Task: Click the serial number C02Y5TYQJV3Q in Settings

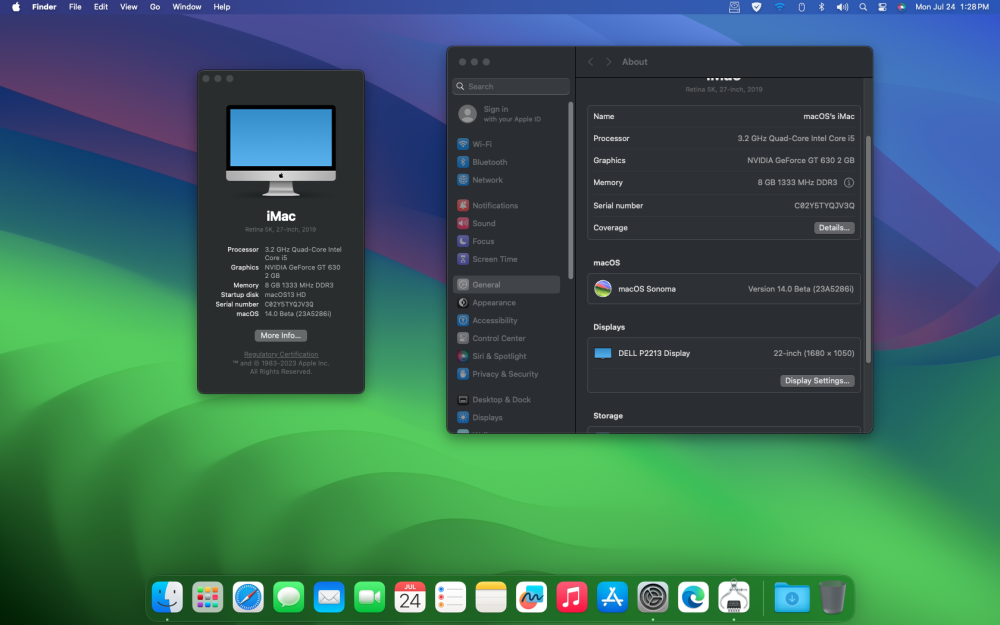Action: click(x=824, y=205)
